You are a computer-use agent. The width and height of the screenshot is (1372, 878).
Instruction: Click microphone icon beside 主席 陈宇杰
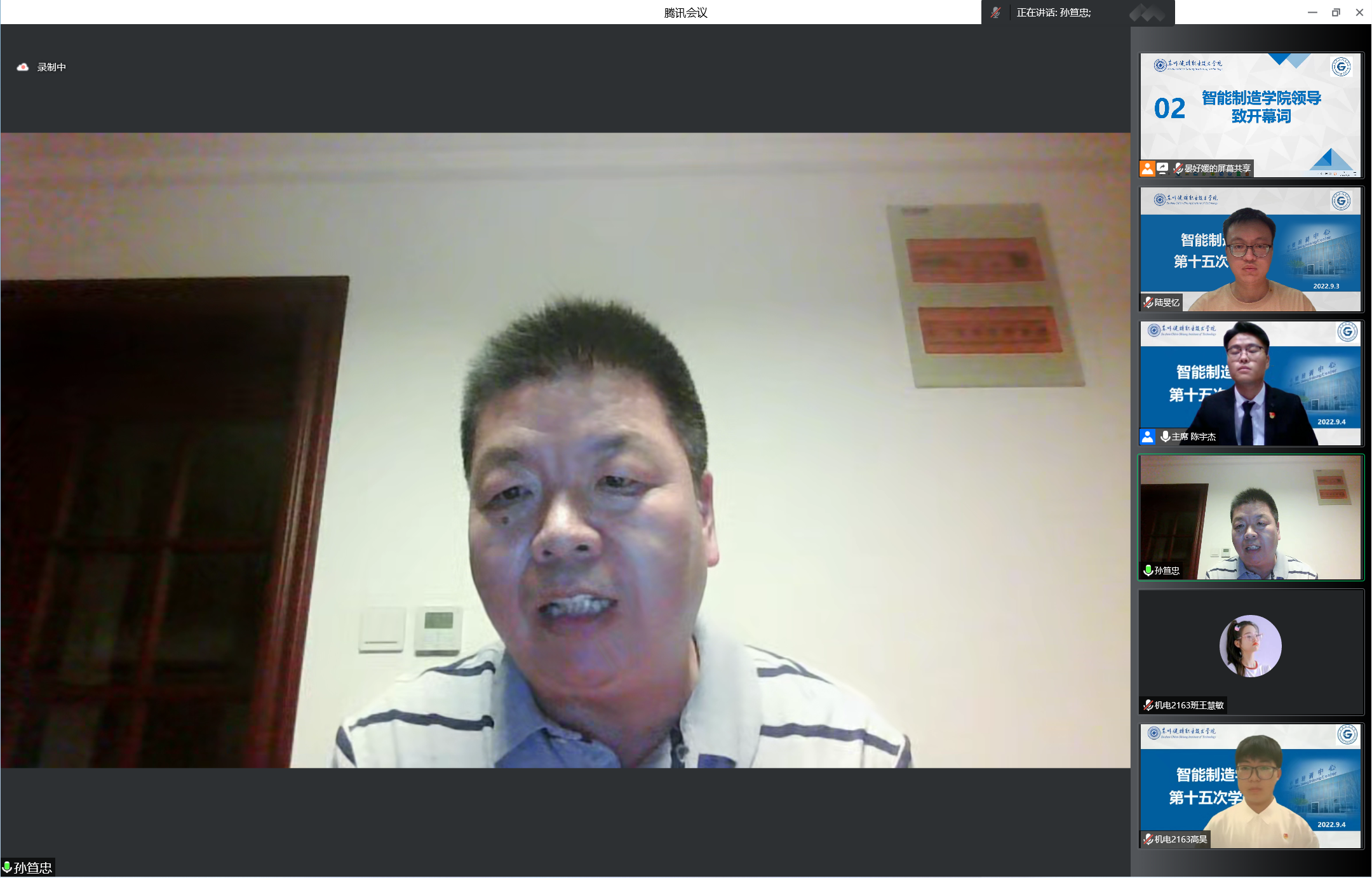1165,436
